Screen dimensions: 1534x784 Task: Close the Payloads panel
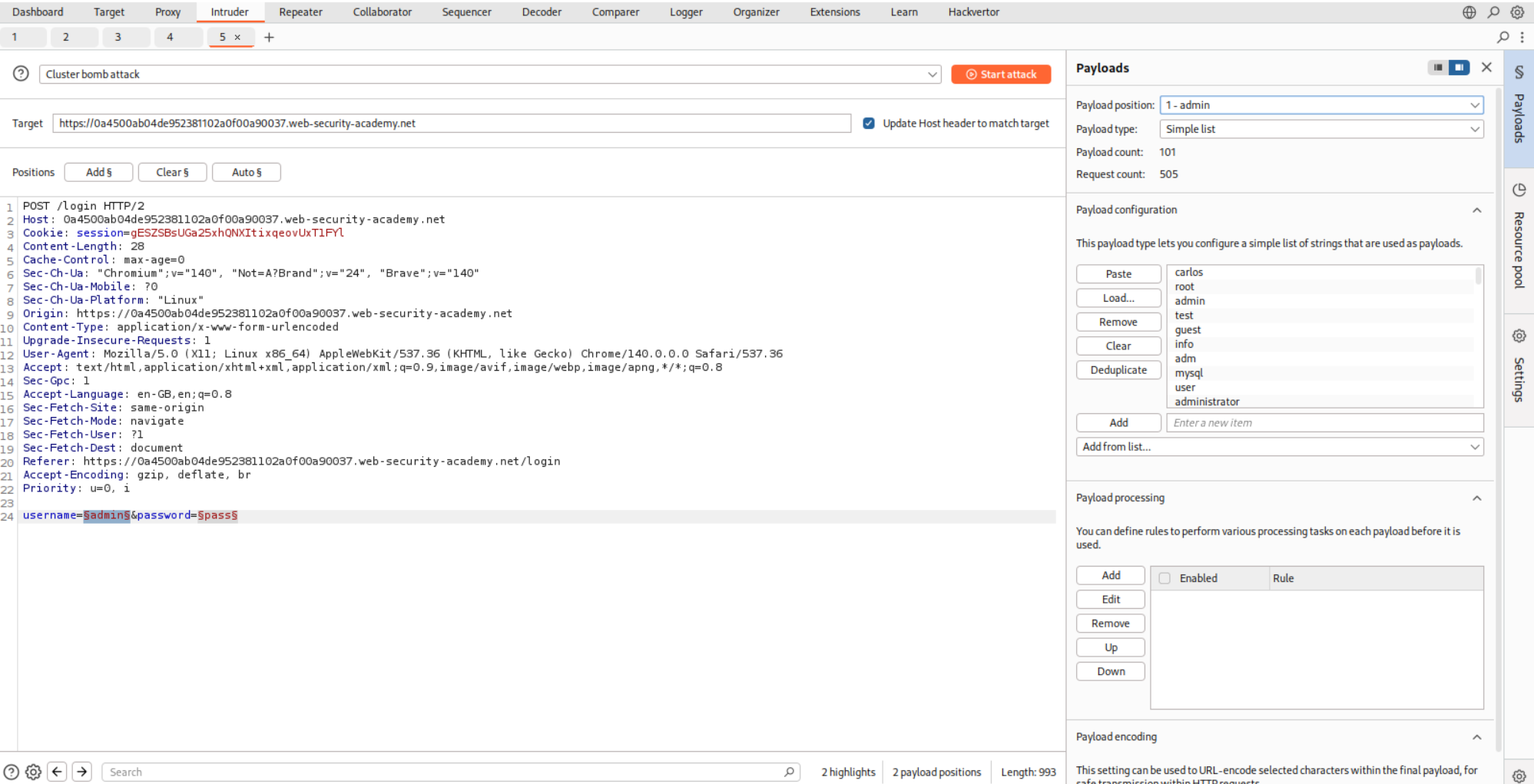tap(1486, 68)
